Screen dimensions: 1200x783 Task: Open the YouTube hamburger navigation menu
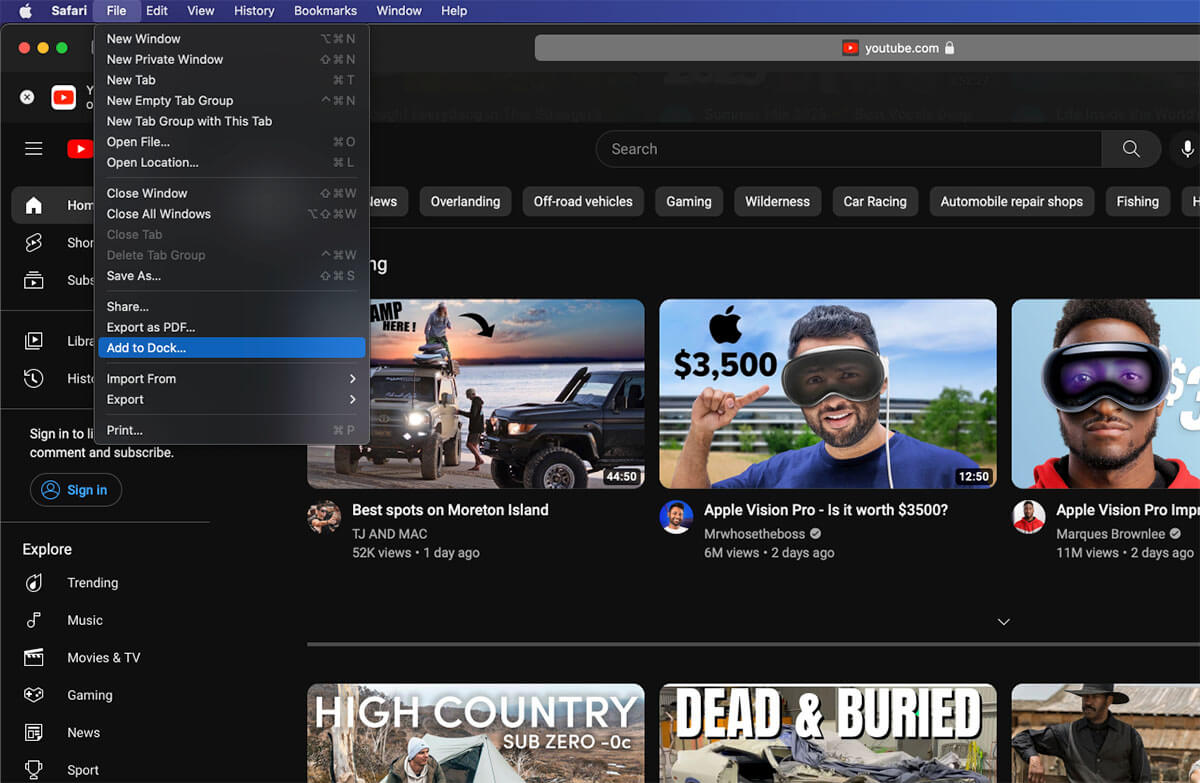pos(33,148)
